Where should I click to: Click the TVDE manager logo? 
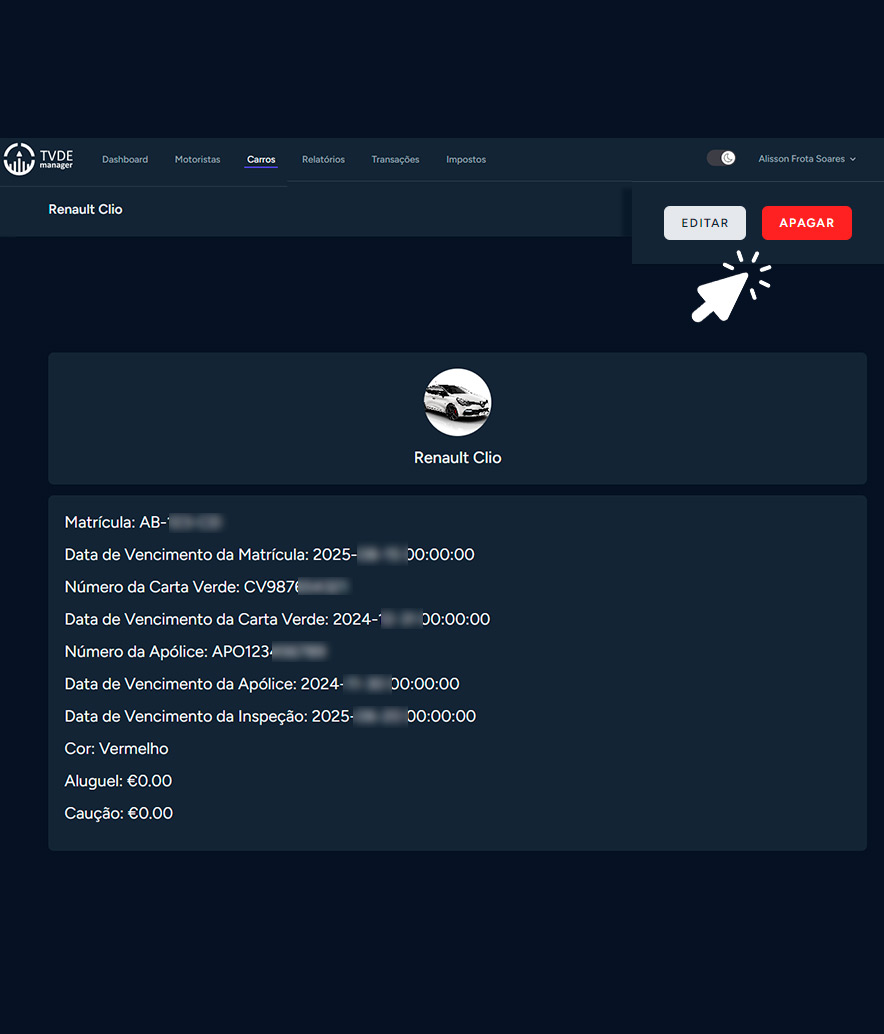point(39,159)
